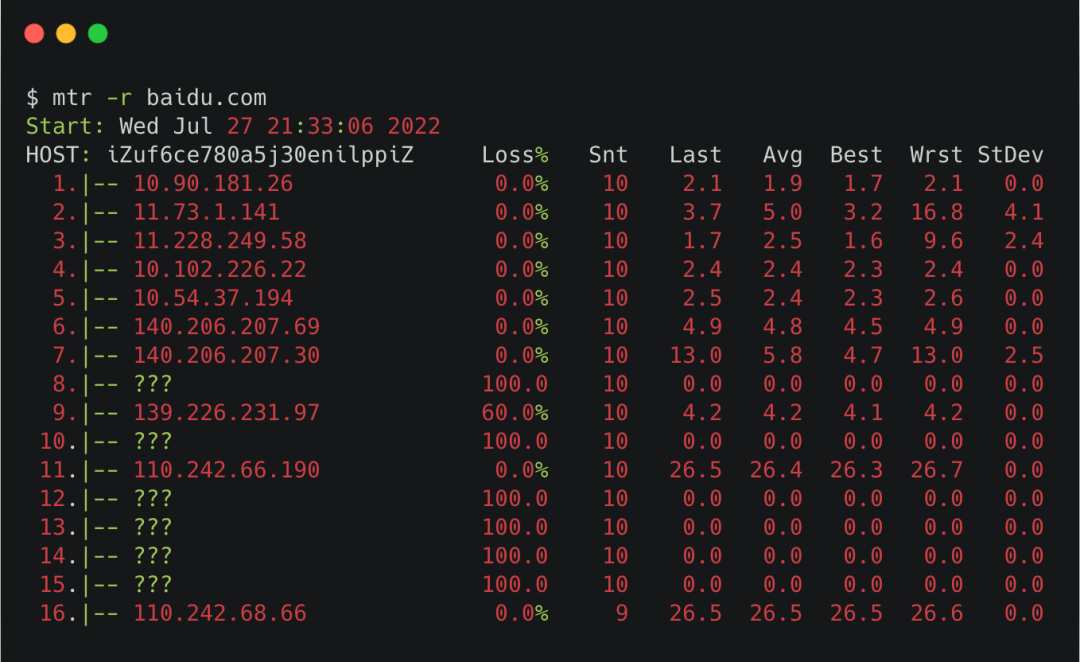Click the ??? host on hop 8
1080x662 pixels.
coord(153,384)
